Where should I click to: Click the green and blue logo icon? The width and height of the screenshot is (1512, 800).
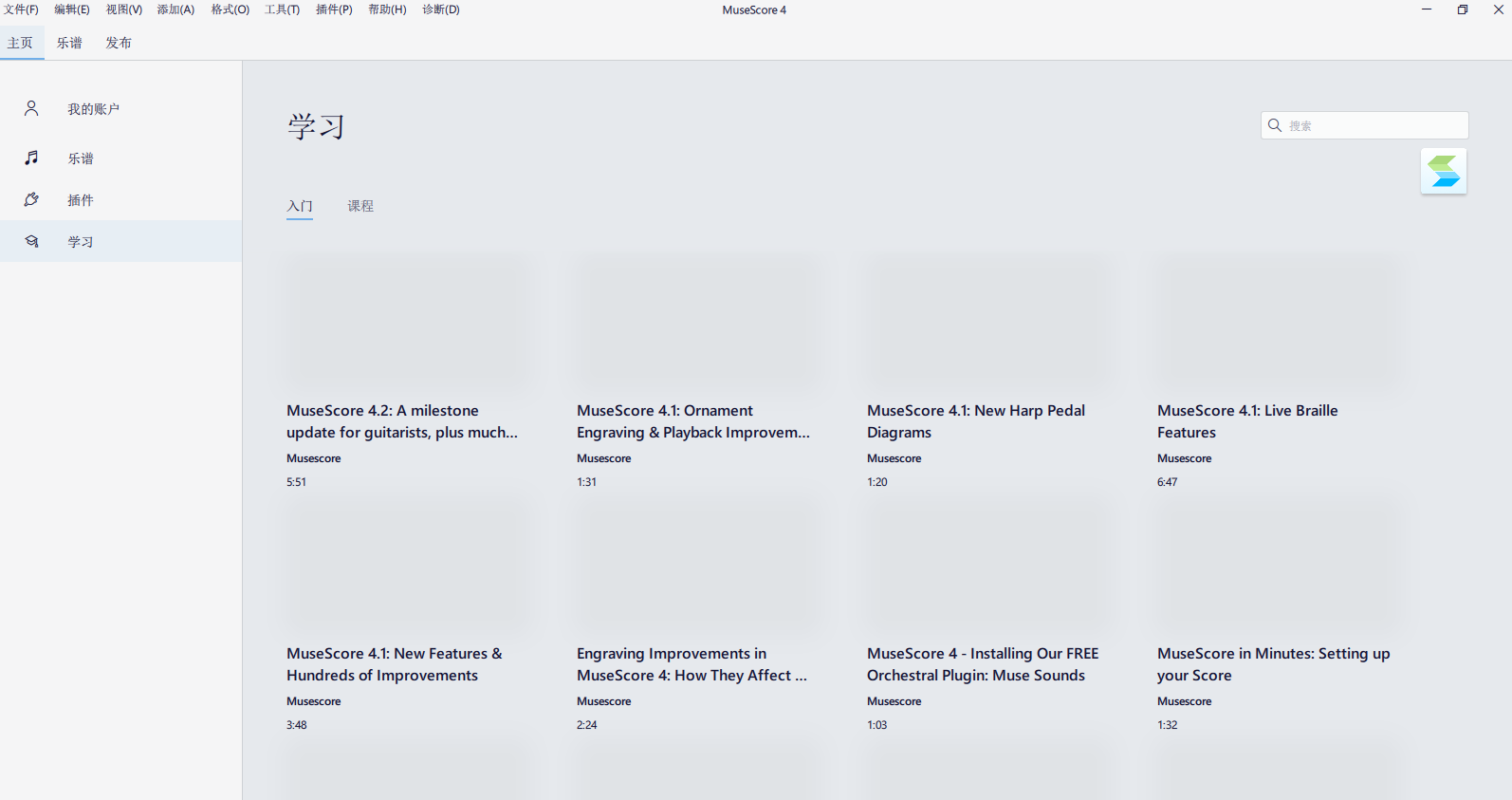1443,172
